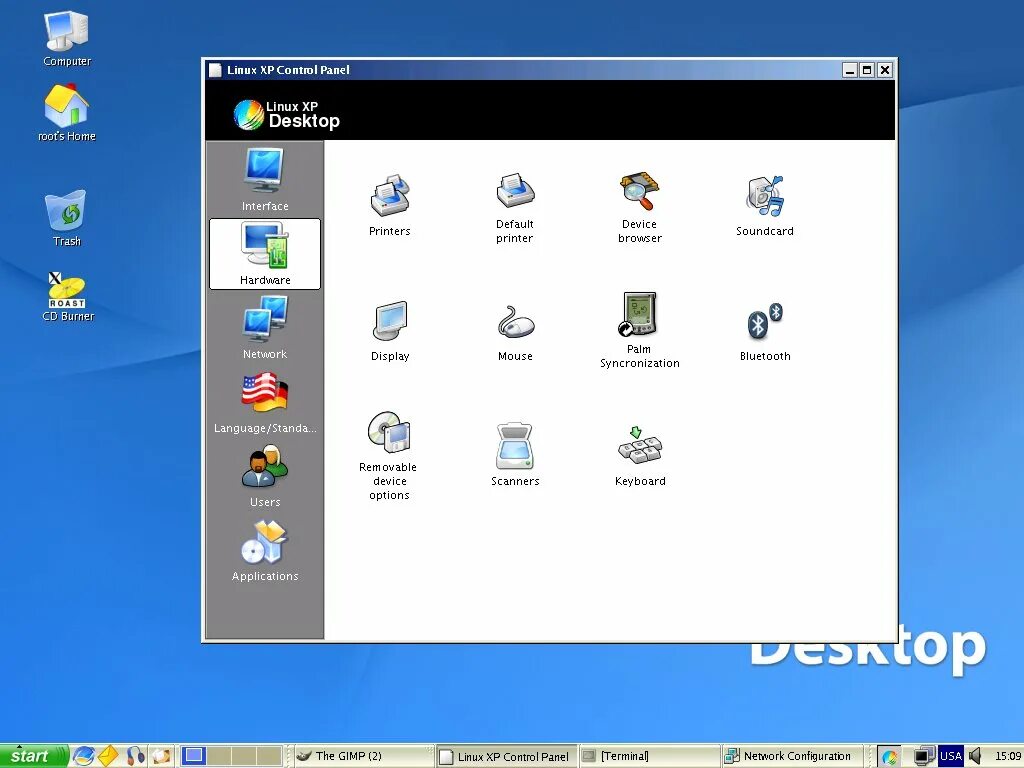
Task: Open Soundcard configuration
Action: click(765, 205)
